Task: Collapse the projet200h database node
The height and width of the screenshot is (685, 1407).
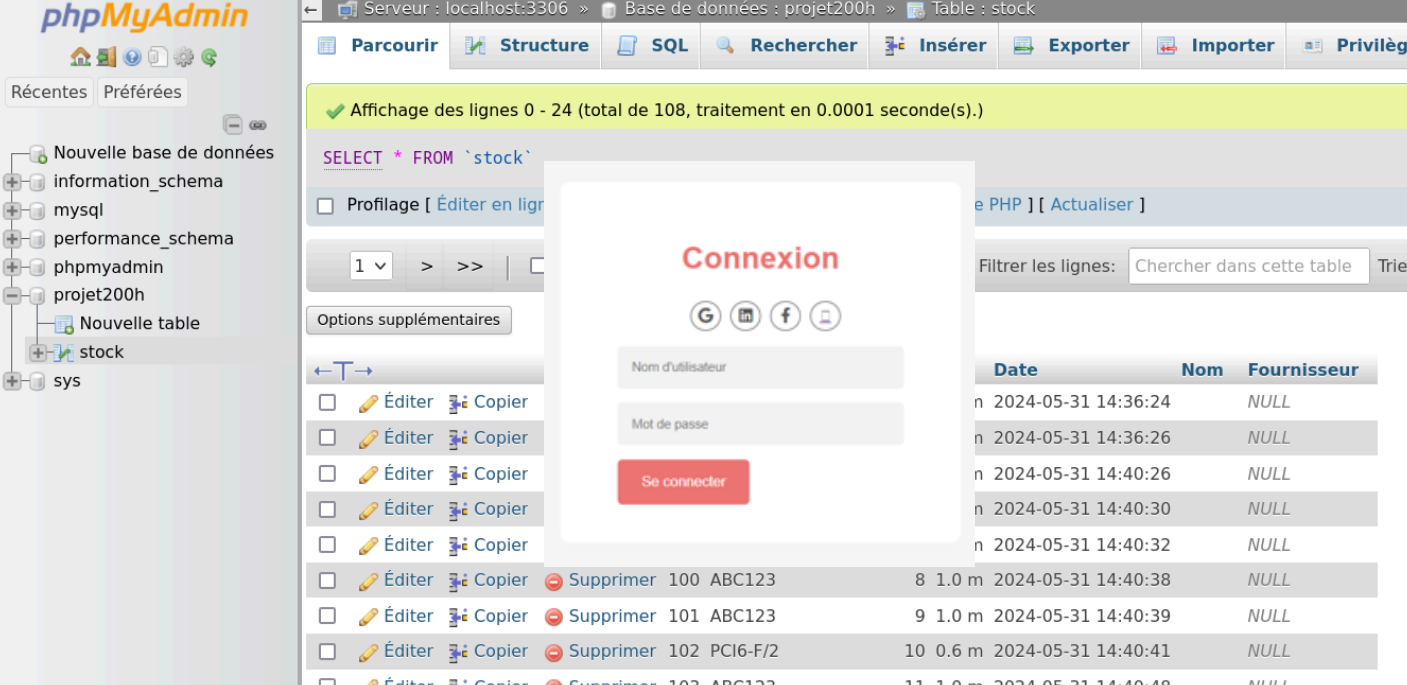Action: coord(12,295)
